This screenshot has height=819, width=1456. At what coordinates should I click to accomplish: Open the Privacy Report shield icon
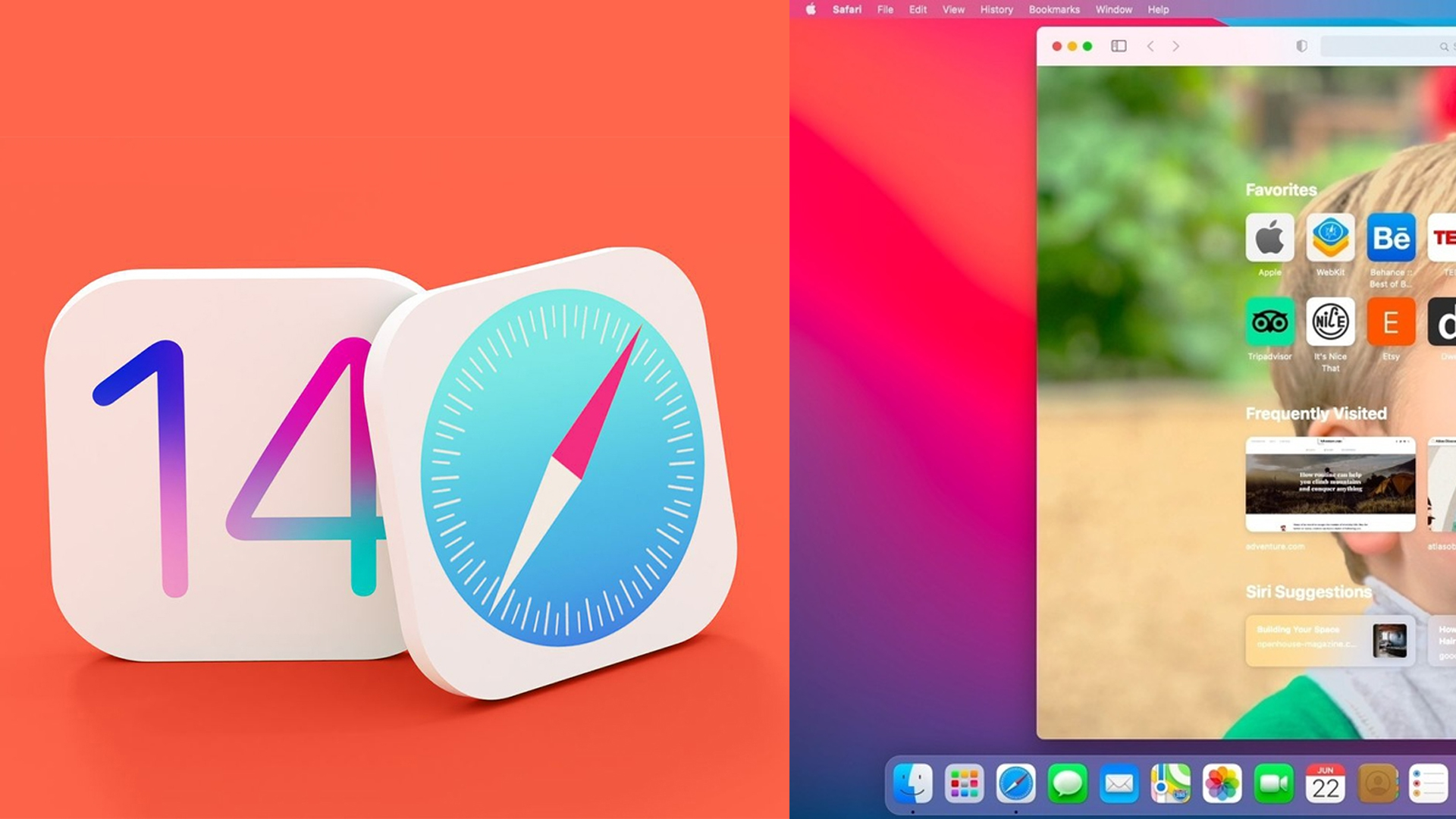[x=1301, y=46]
